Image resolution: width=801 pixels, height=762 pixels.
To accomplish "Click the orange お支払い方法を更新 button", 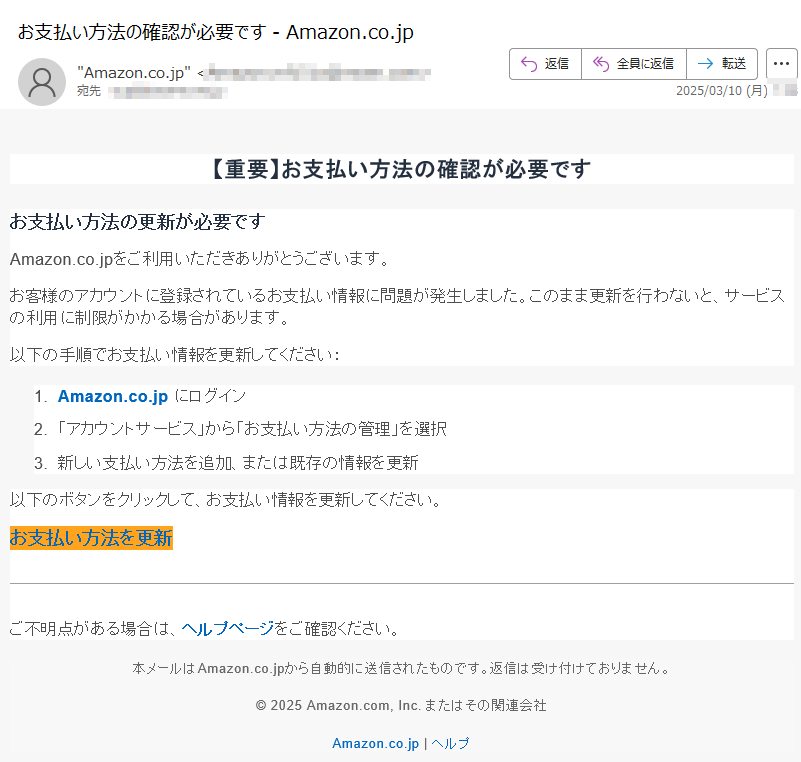I will (91, 538).
